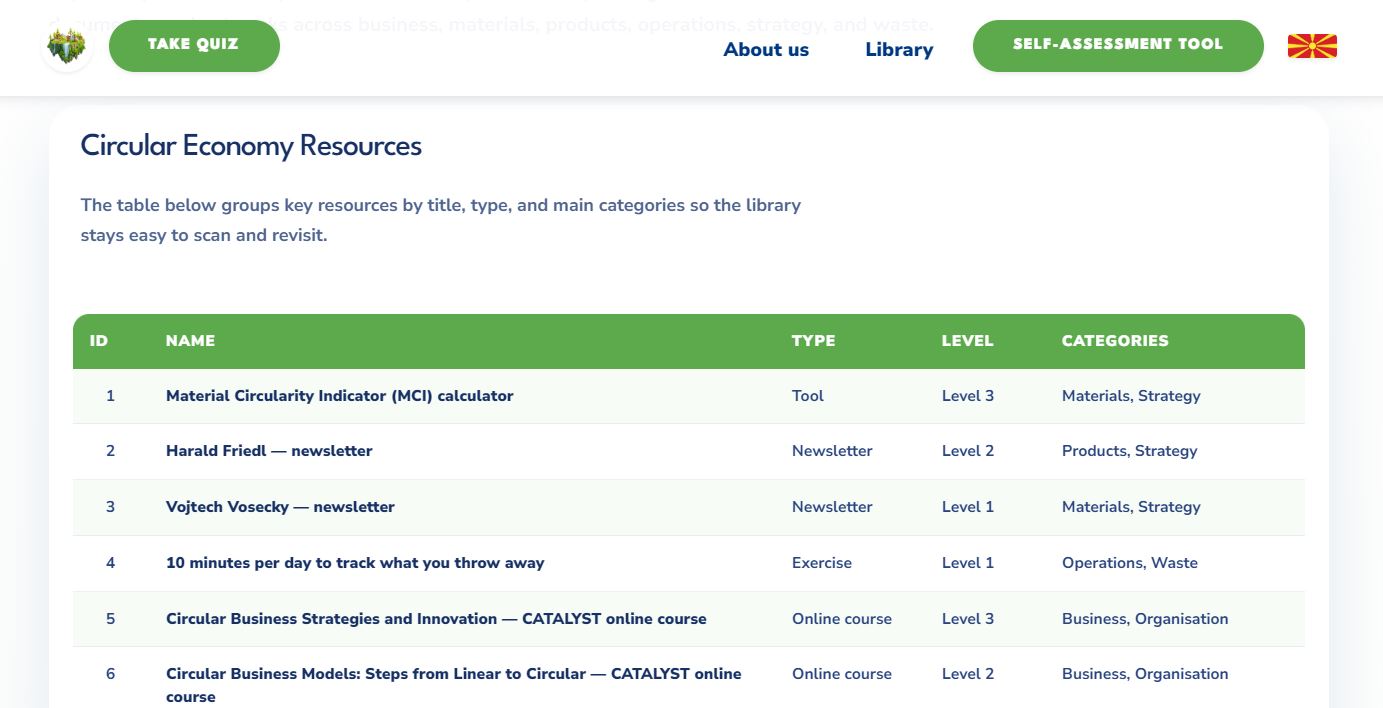Click 'Level 1' in Vojtech Vosecky row
The width and height of the screenshot is (1383, 708).
click(968, 507)
